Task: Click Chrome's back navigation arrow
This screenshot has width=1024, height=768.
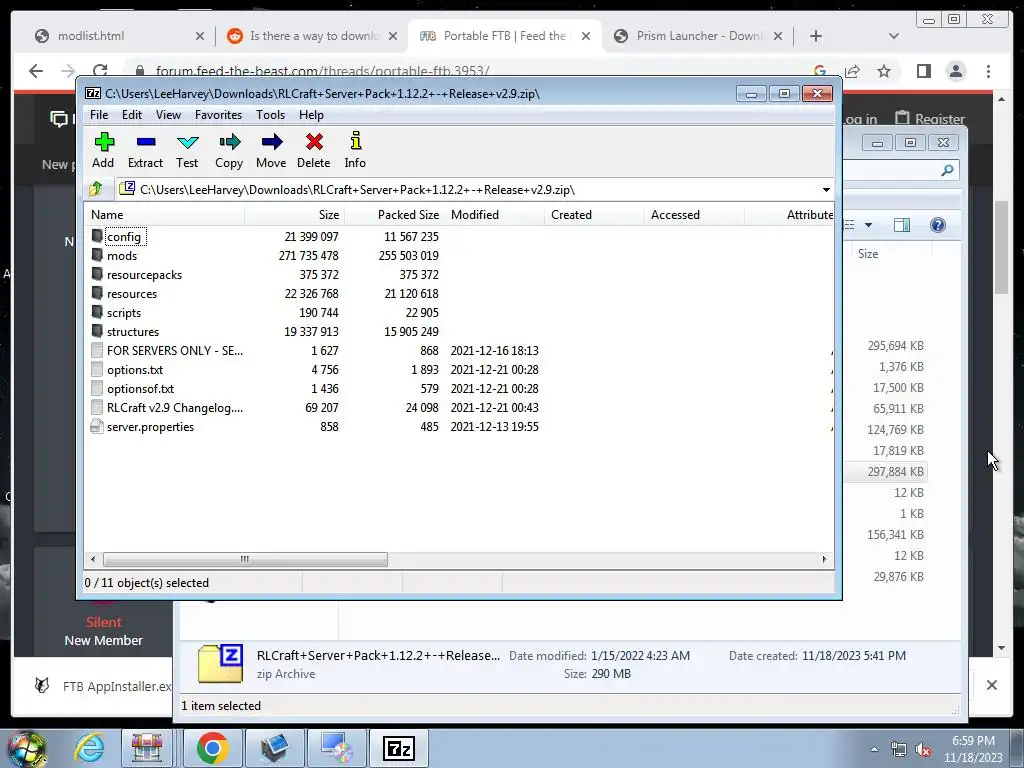Action: [36, 71]
